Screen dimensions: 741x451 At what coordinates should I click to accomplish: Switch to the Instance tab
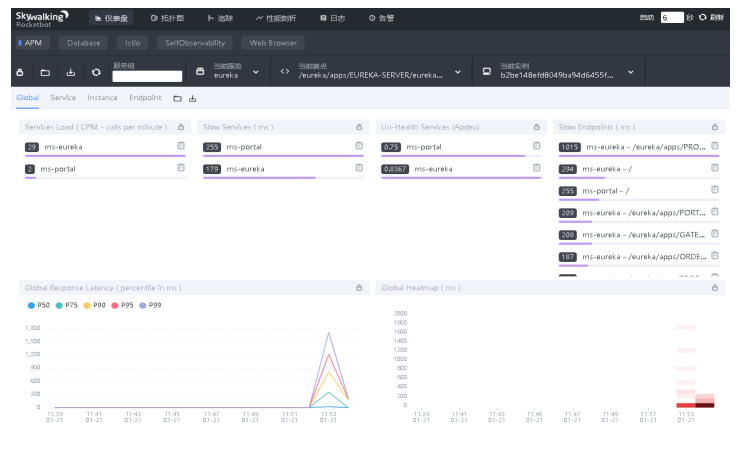102,98
